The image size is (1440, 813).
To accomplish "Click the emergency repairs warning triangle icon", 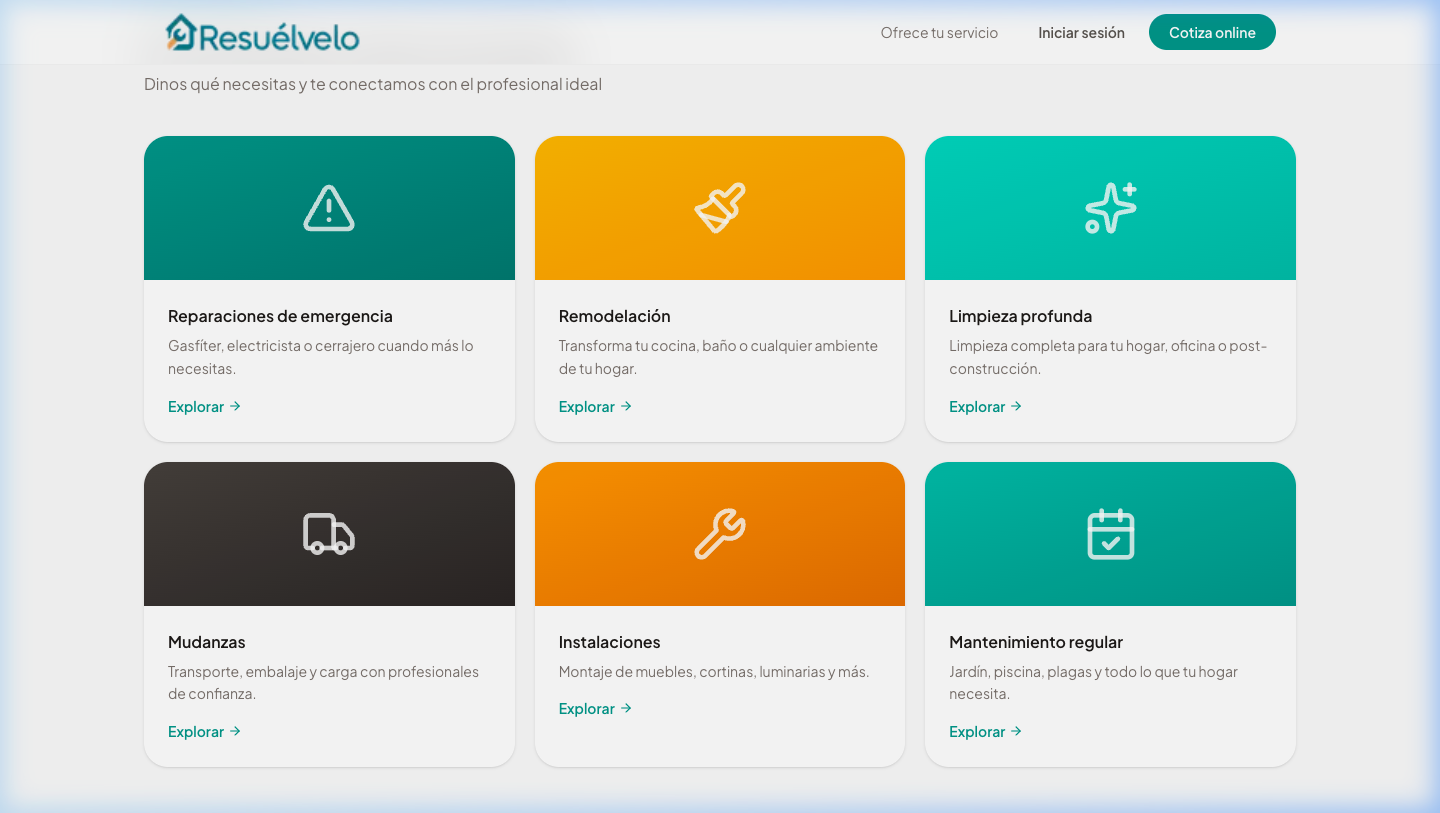I will 329,207.
